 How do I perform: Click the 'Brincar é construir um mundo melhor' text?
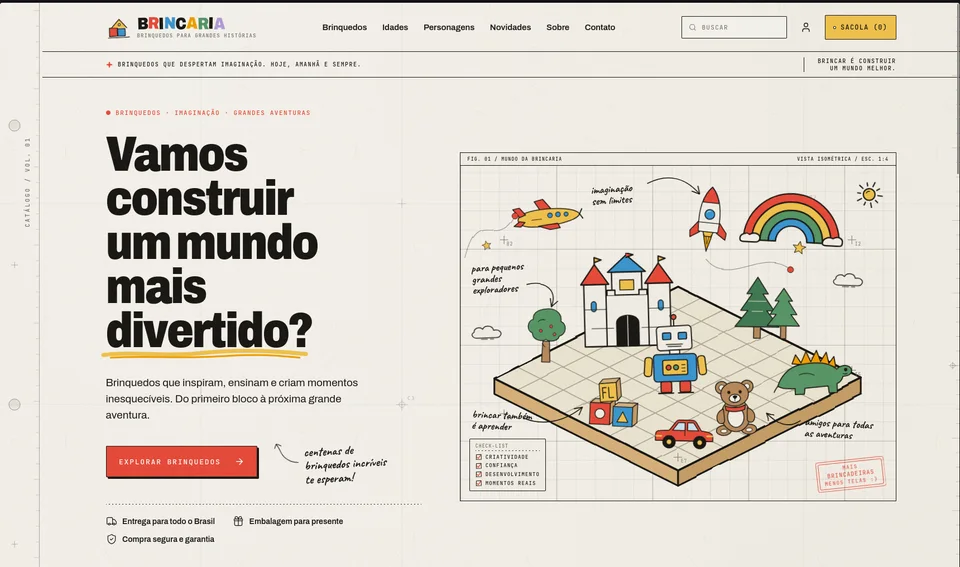point(856,64)
